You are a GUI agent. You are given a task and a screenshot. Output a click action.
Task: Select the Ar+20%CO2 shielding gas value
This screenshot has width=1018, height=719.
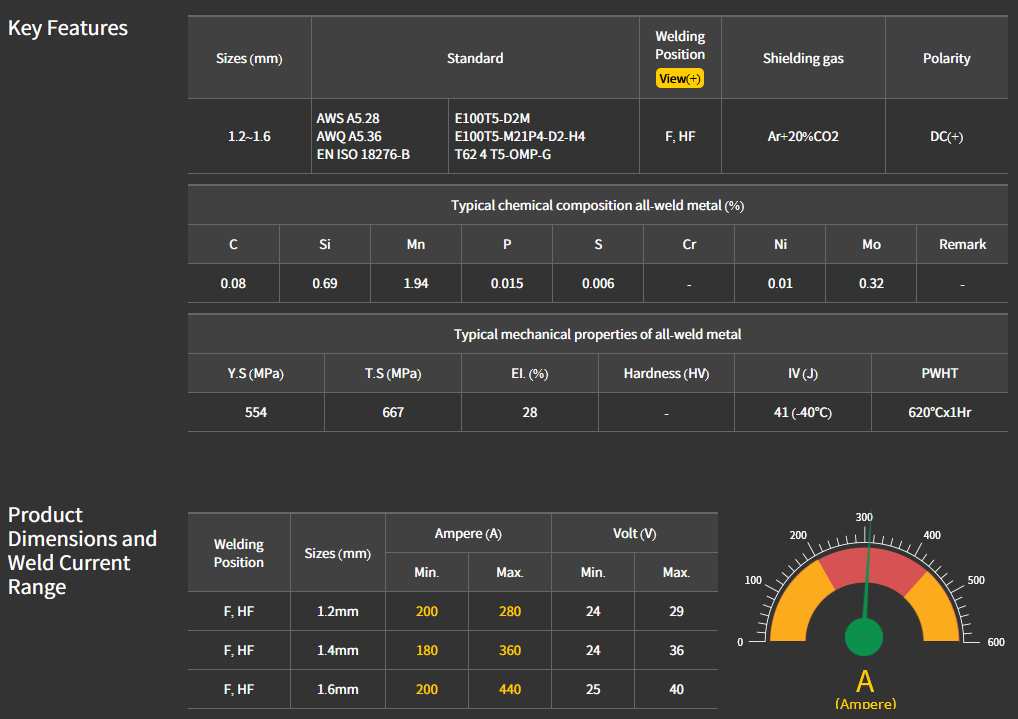point(802,136)
